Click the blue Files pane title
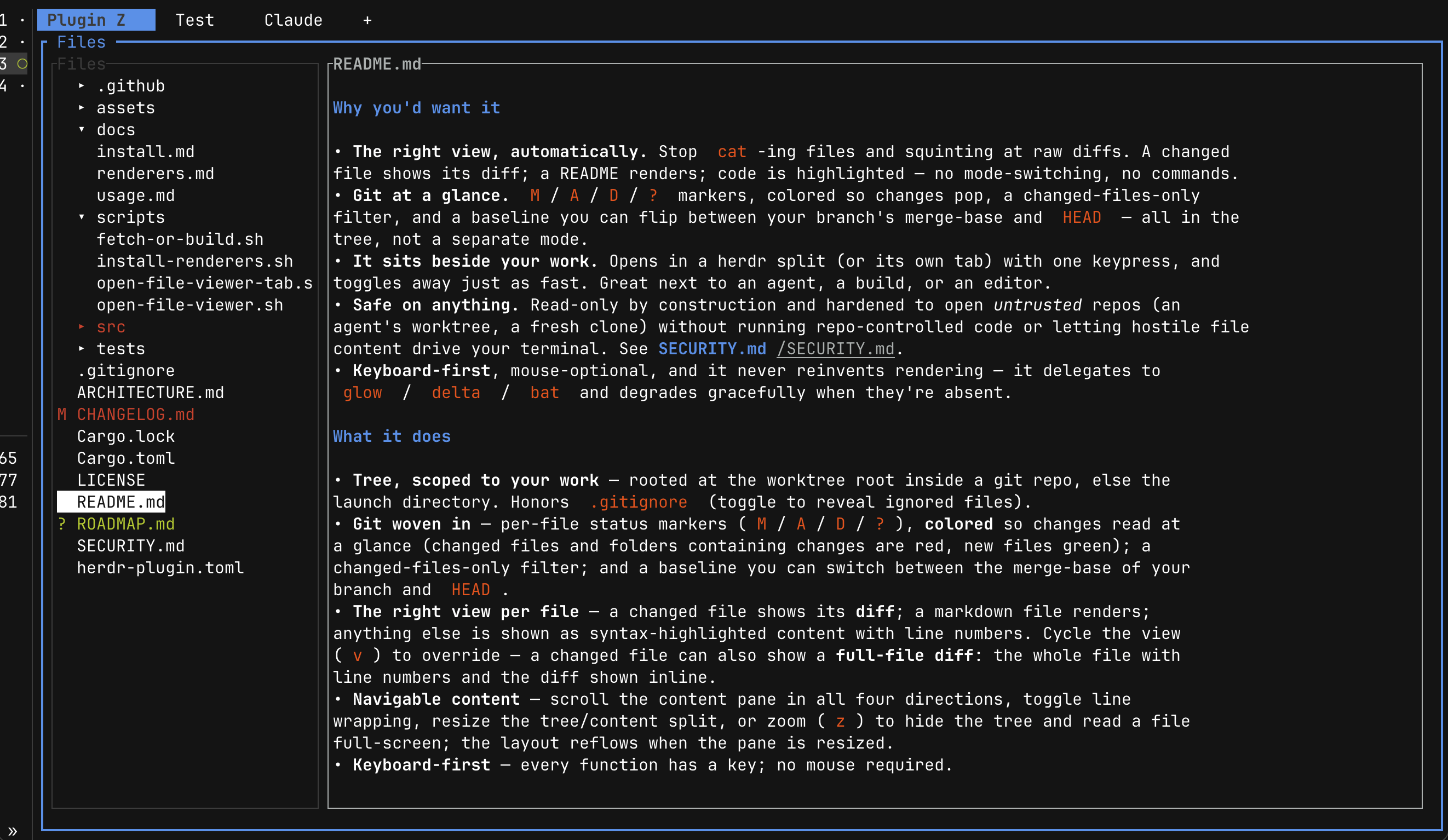 click(x=82, y=42)
